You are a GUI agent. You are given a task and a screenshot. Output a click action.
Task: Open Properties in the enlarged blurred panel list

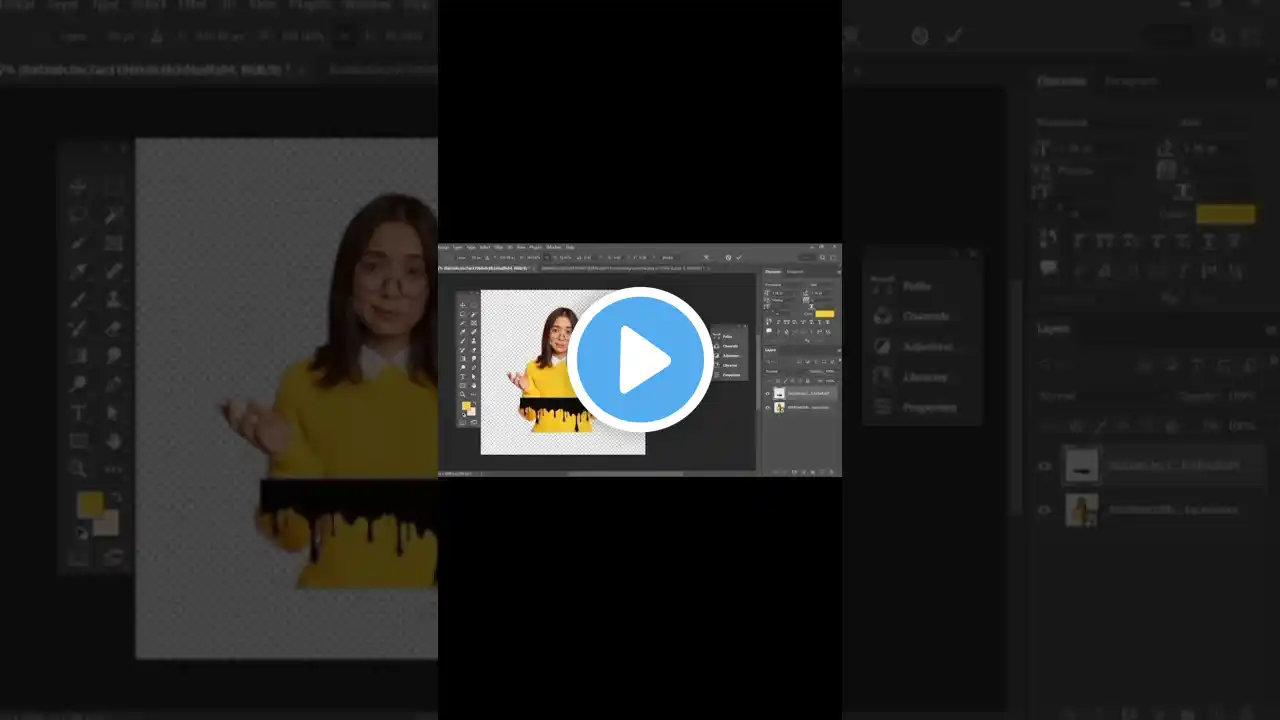point(929,407)
